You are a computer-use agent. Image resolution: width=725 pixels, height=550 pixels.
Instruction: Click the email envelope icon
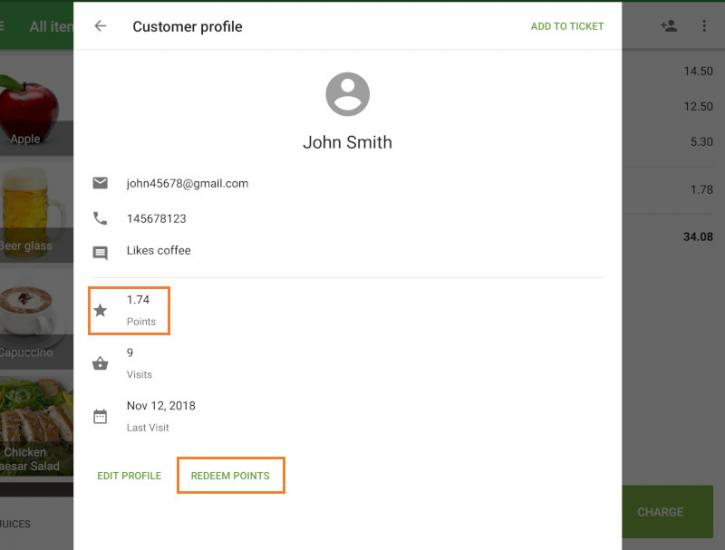pos(100,183)
